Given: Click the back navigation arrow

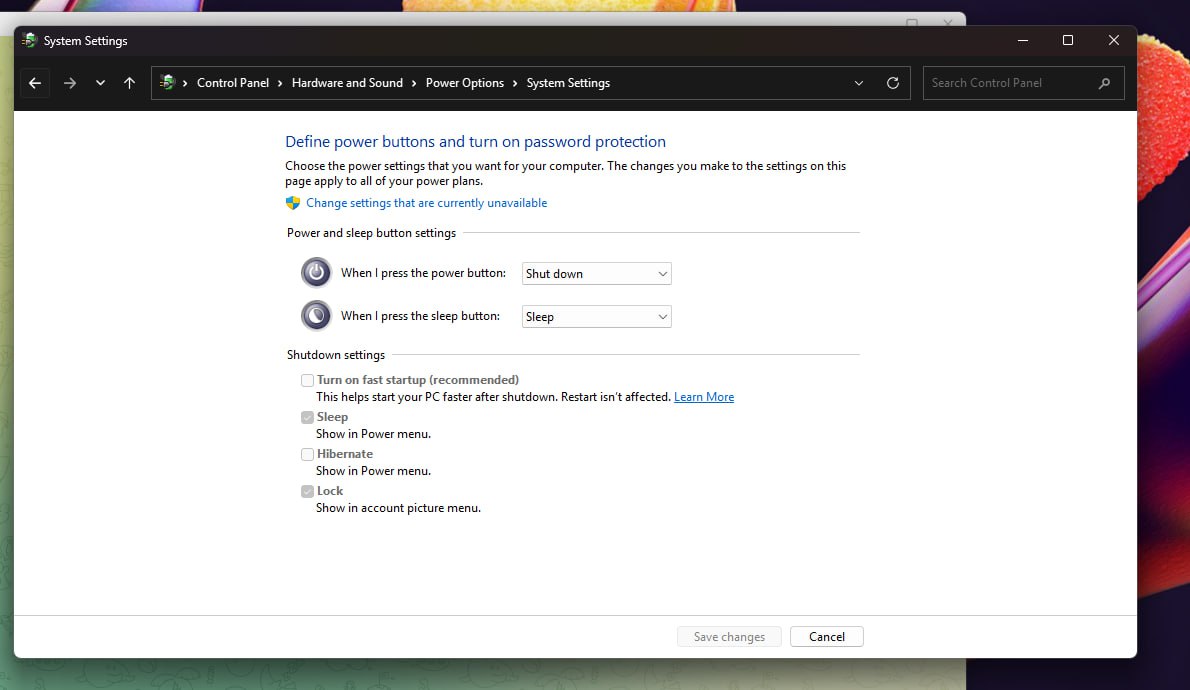Looking at the screenshot, I should tap(35, 83).
